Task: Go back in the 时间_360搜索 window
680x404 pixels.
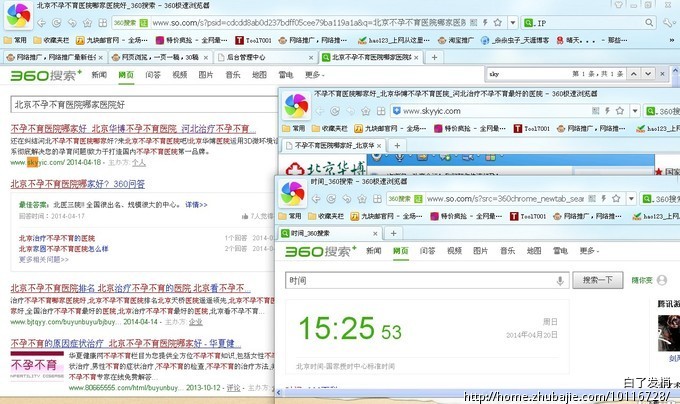Action: pos(316,199)
